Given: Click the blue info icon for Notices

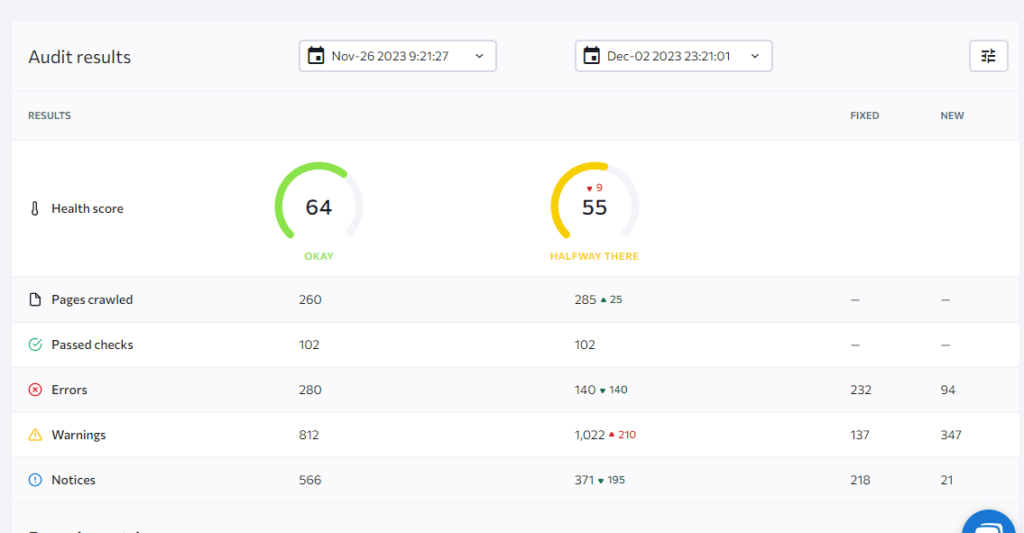Looking at the screenshot, I should [35, 479].
